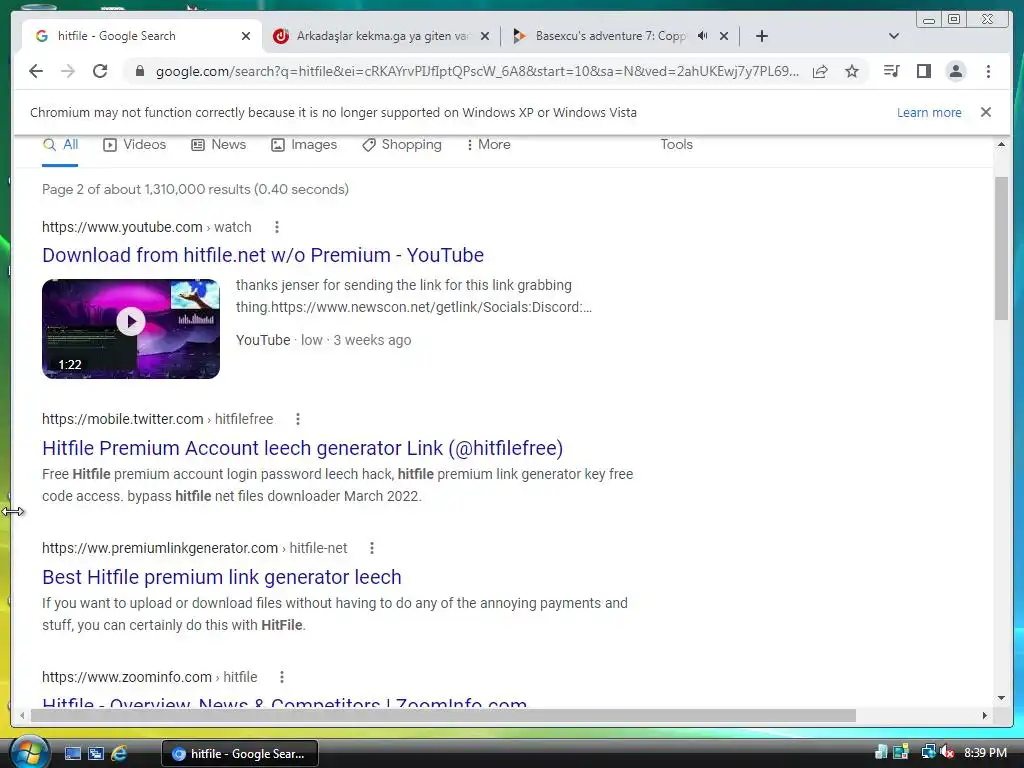Click the 8:39 PM taskbar clock
This screenshot has height=768, width=1024.
click(985, 752)
